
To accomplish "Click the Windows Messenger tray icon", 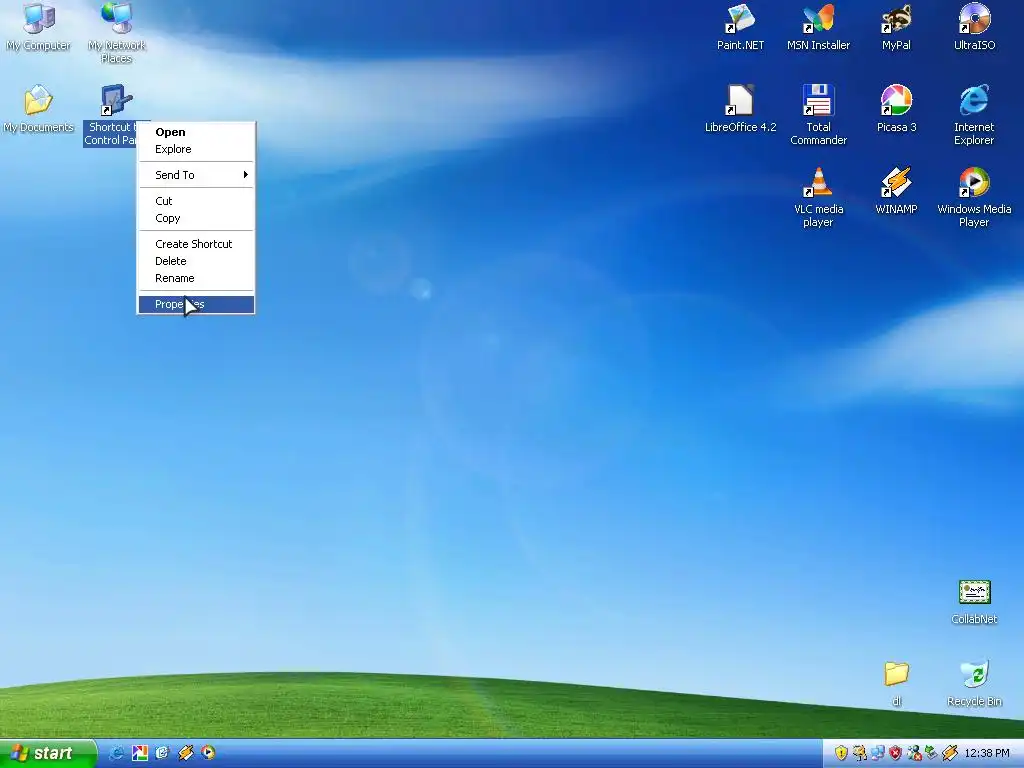I will [914, 753].
